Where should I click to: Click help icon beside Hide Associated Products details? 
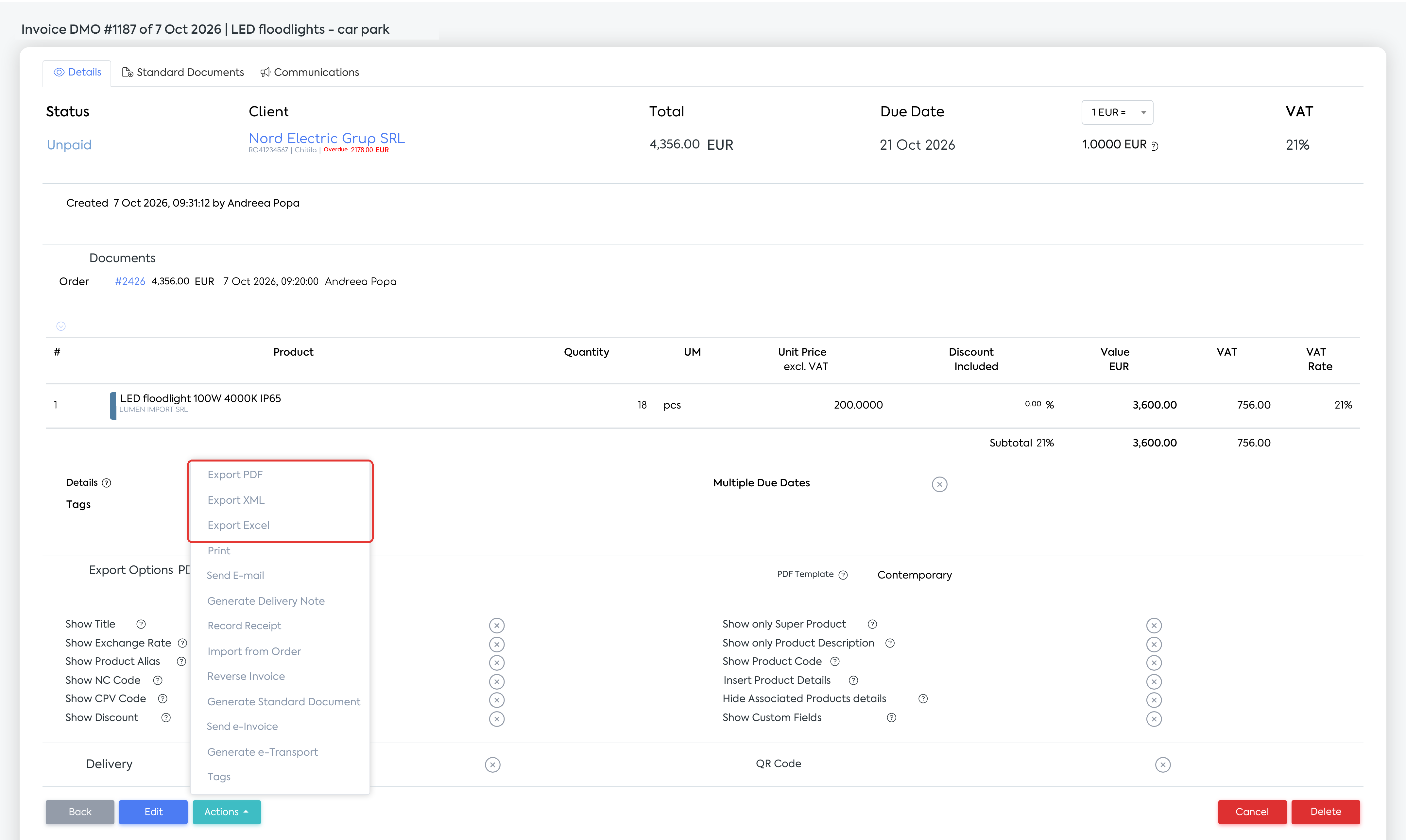coord(923,698)
